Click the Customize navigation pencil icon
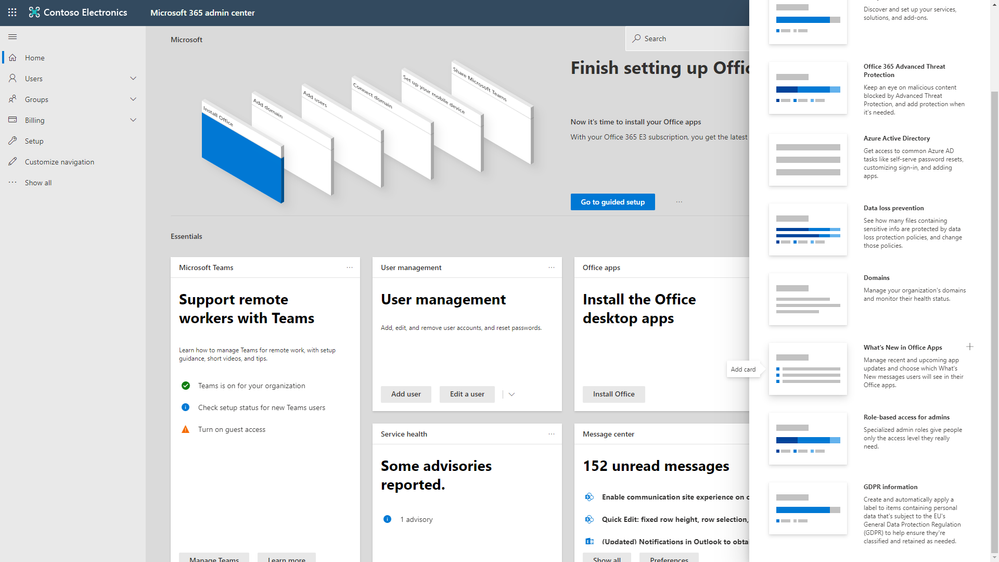999x562 pixels. (12, 162)
